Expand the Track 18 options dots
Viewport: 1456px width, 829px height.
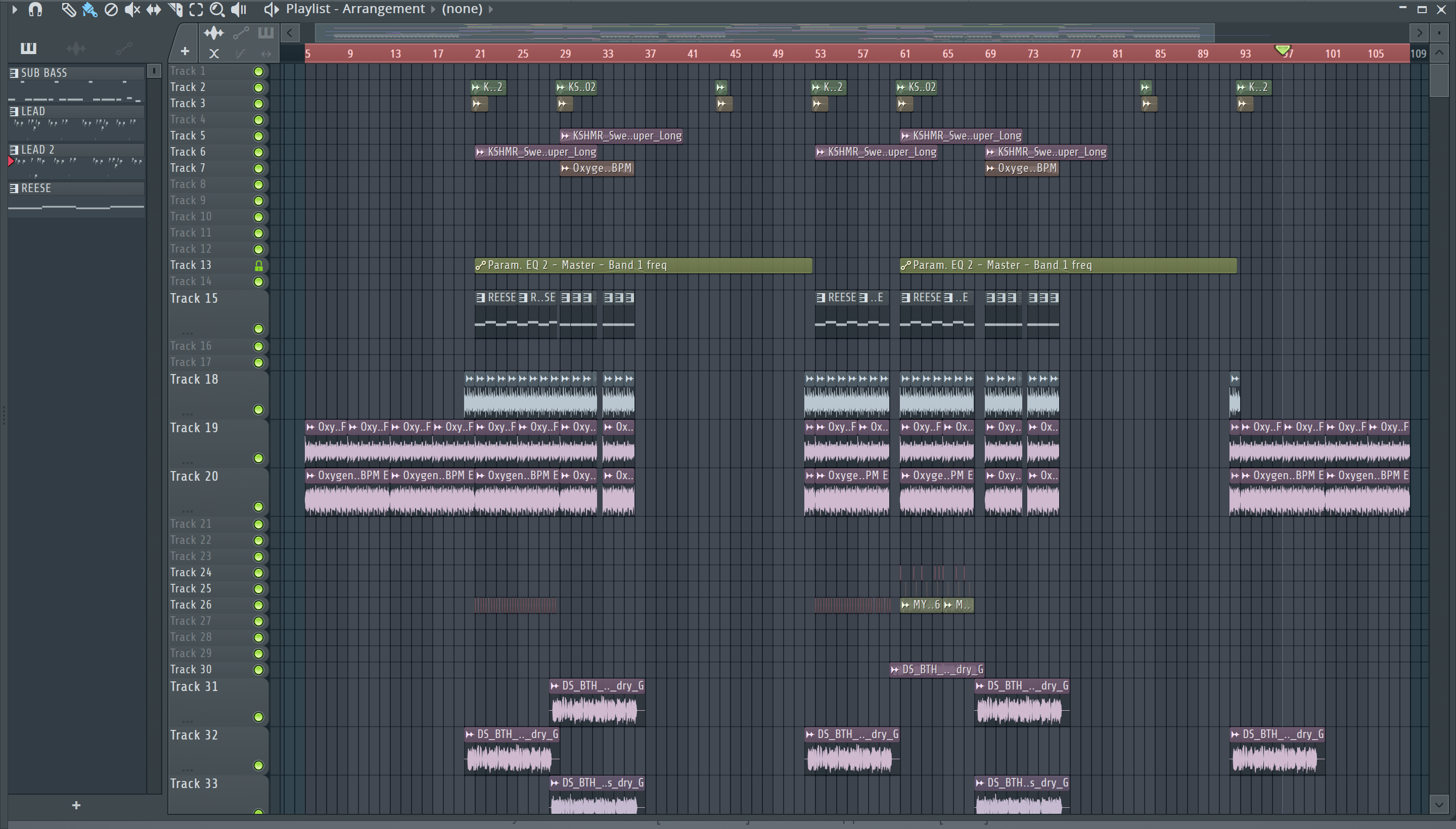[188, 414]
